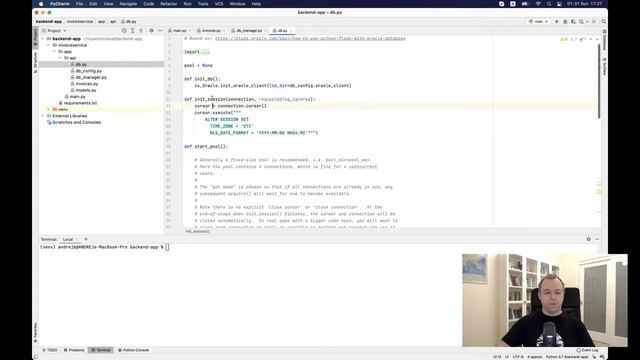
Task: Collapse backend-app root folder
Action: pyautogui.click(x=43, y=39)
